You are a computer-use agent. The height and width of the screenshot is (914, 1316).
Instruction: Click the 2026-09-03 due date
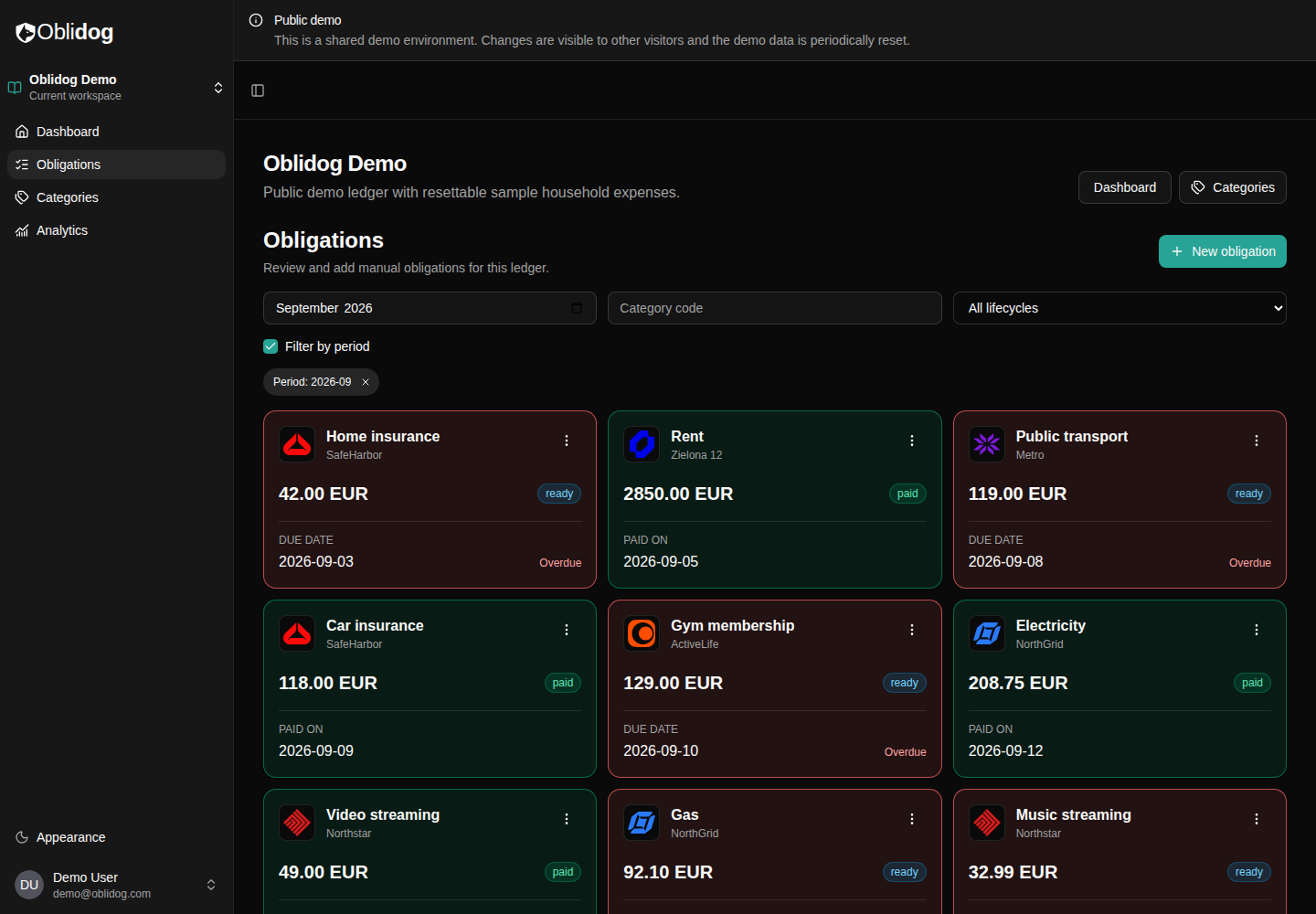316,561
